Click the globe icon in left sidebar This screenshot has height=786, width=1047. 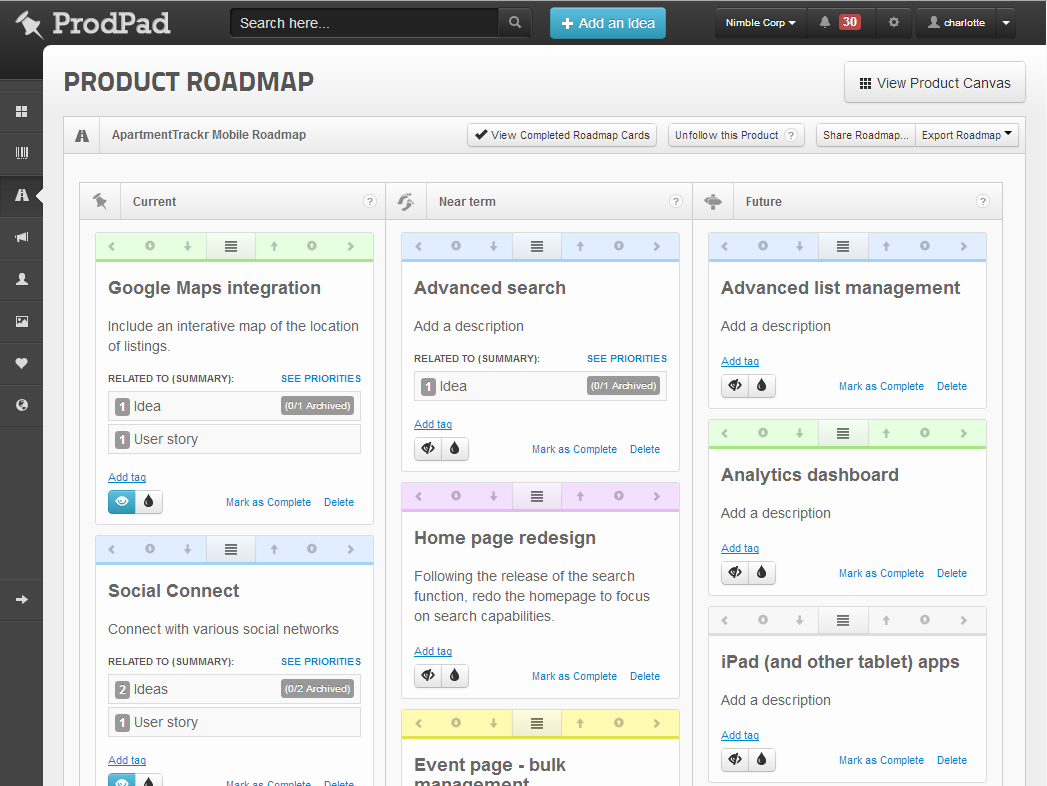tap(21, 406)
